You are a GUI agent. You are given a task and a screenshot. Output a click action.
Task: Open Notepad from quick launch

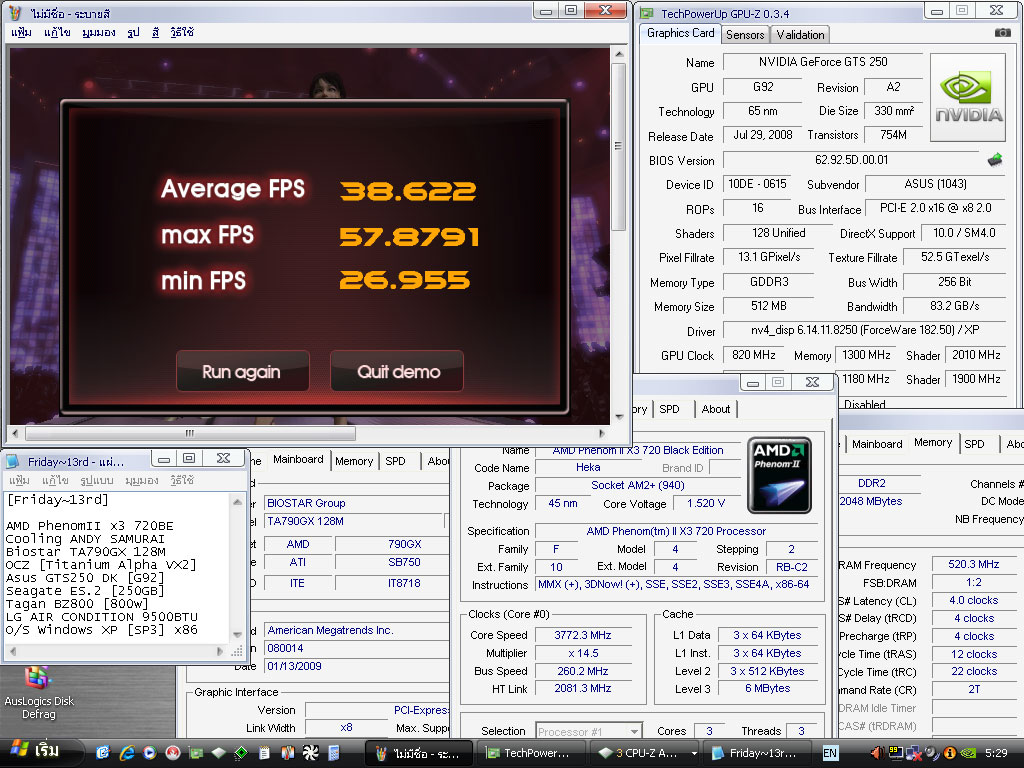(264, 753)
